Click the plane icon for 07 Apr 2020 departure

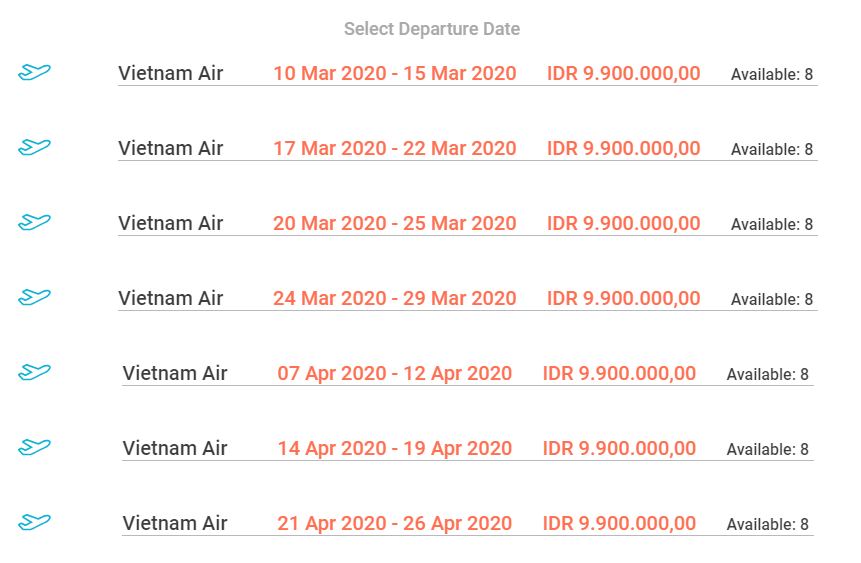tap(34, 372)
